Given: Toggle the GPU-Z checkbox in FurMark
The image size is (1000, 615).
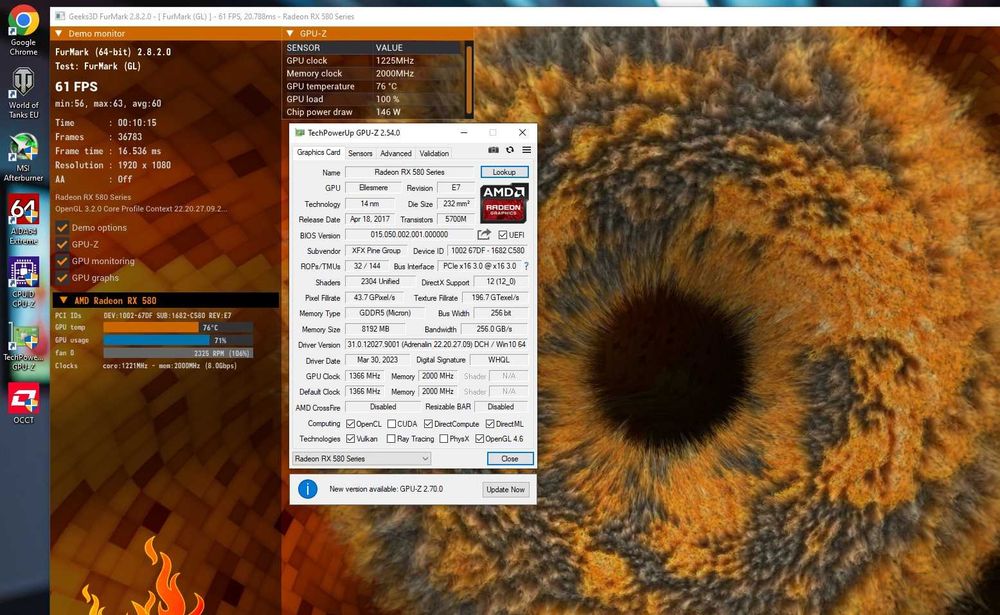Looking at the screenshot, I should [x=62, y=244].
